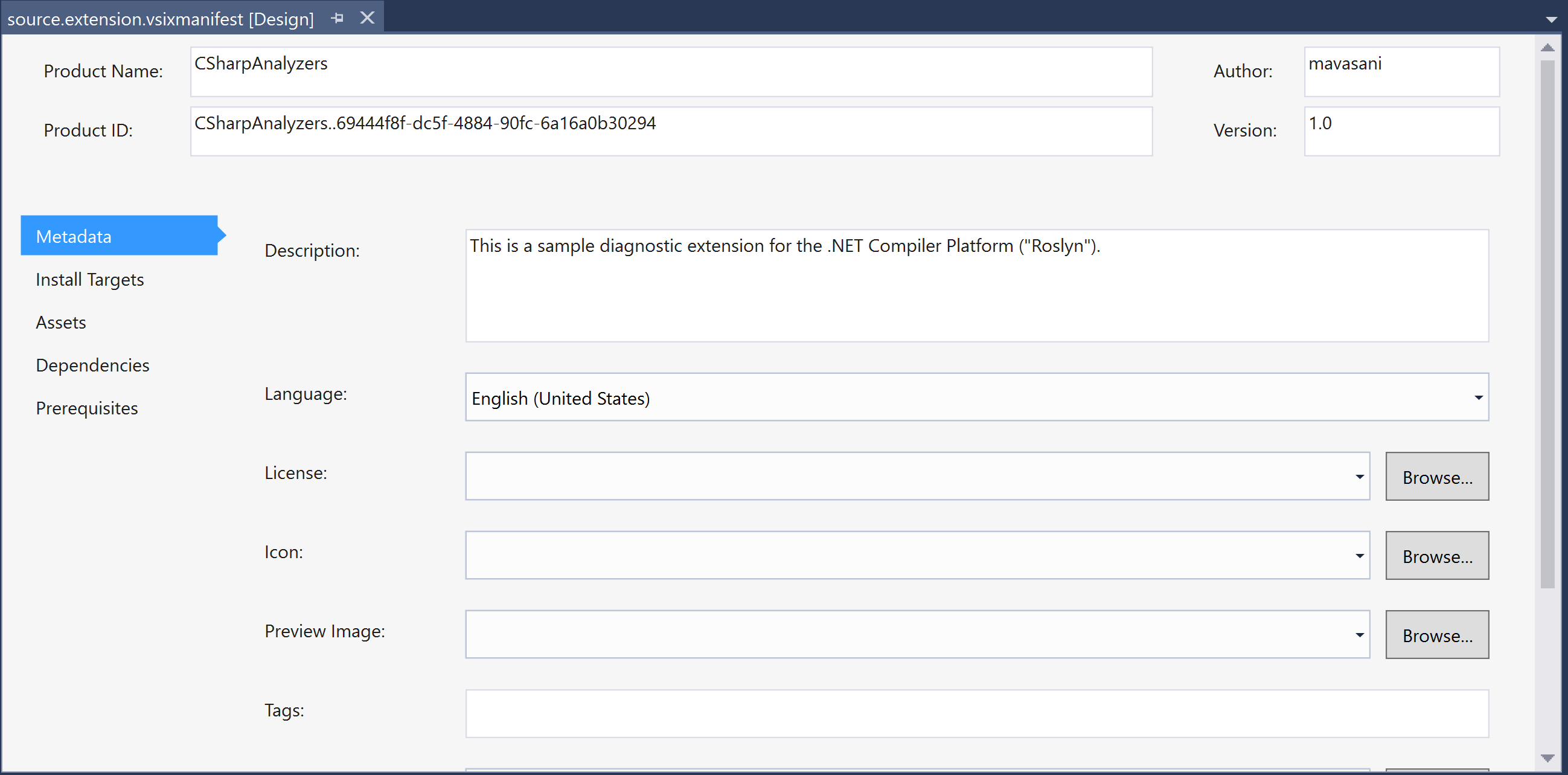
Task: Focus the Author text field
Action: 1401,72
